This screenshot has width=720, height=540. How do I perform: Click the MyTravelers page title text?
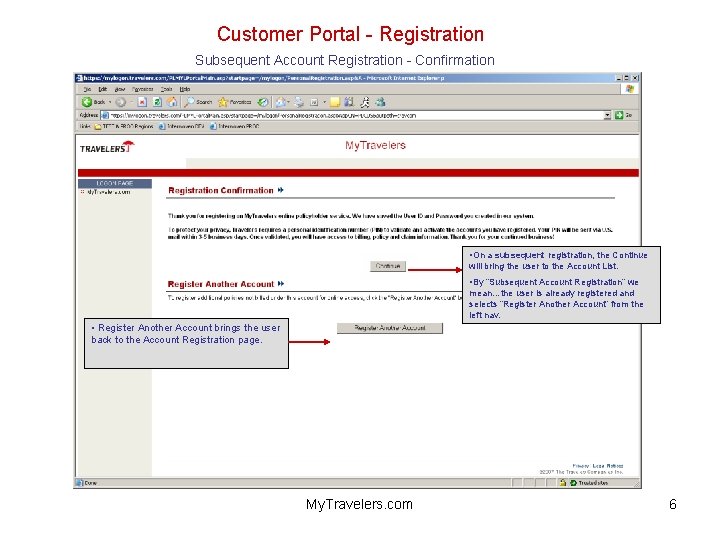[375, 146]
